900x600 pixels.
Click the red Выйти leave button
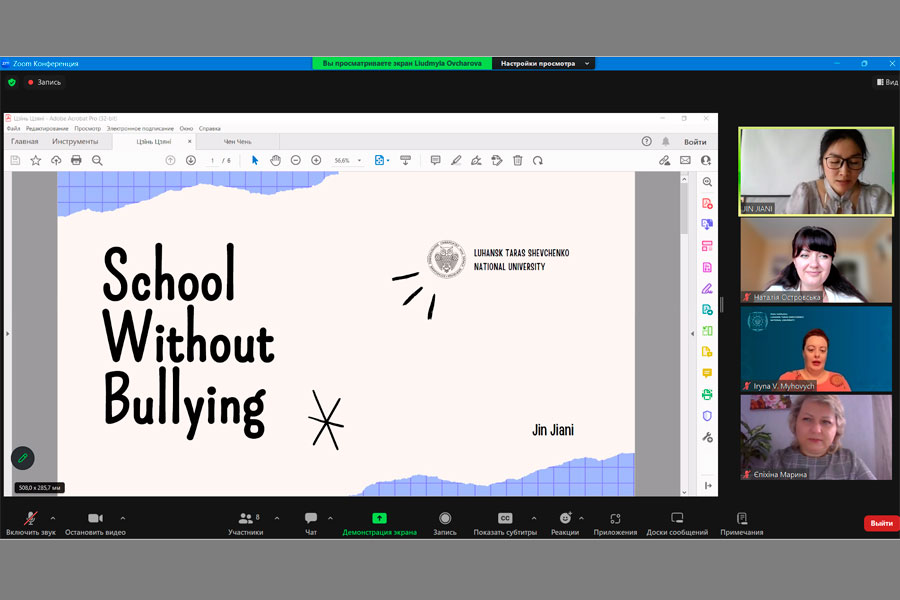click(880, 523)
